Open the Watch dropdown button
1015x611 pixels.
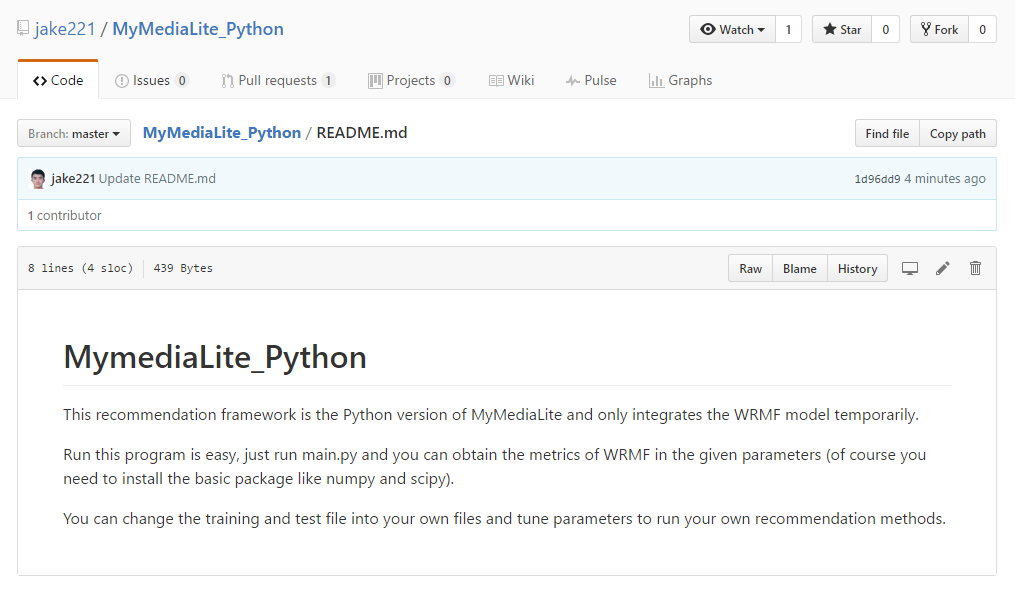732,30
